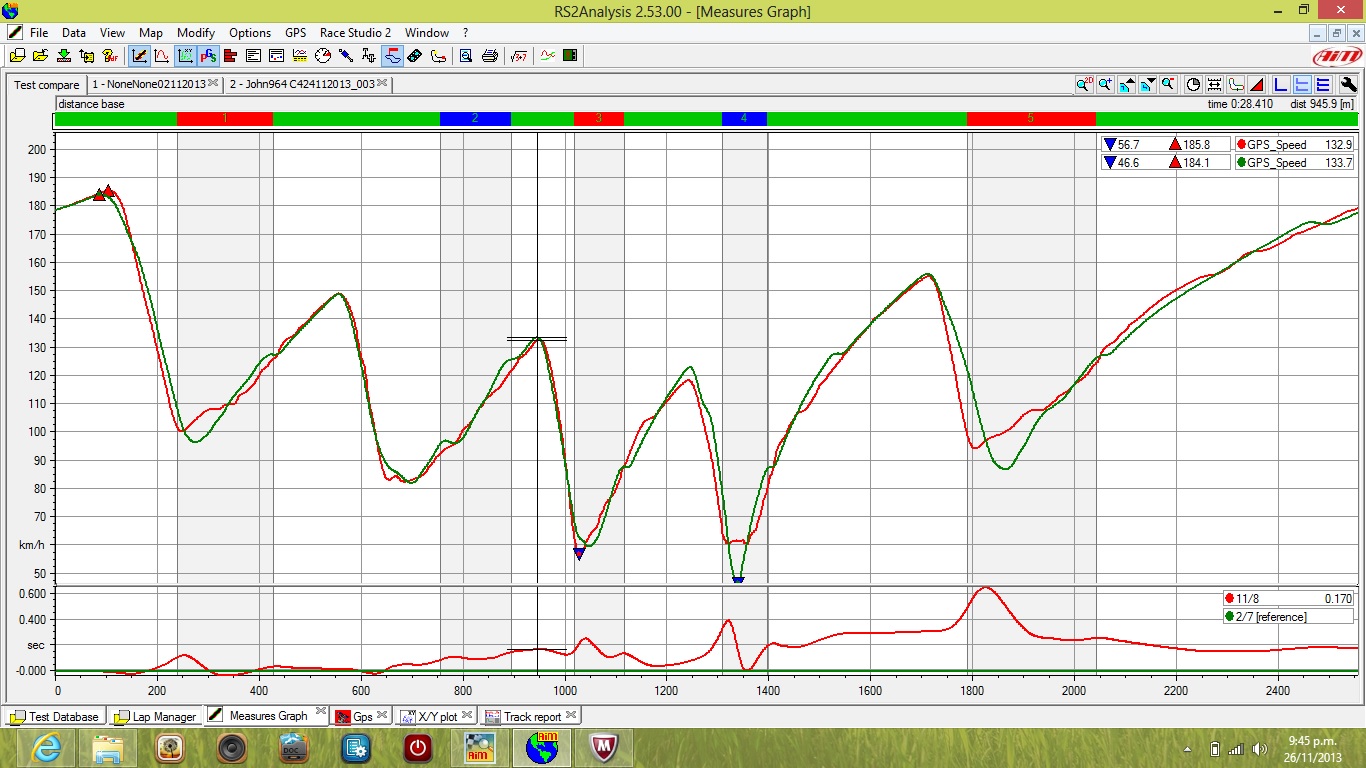Image resolution: width=1366 pixels, height=768 pixels.
Task: Select sector 5 red segment marker
Action: click(1031, 119)
